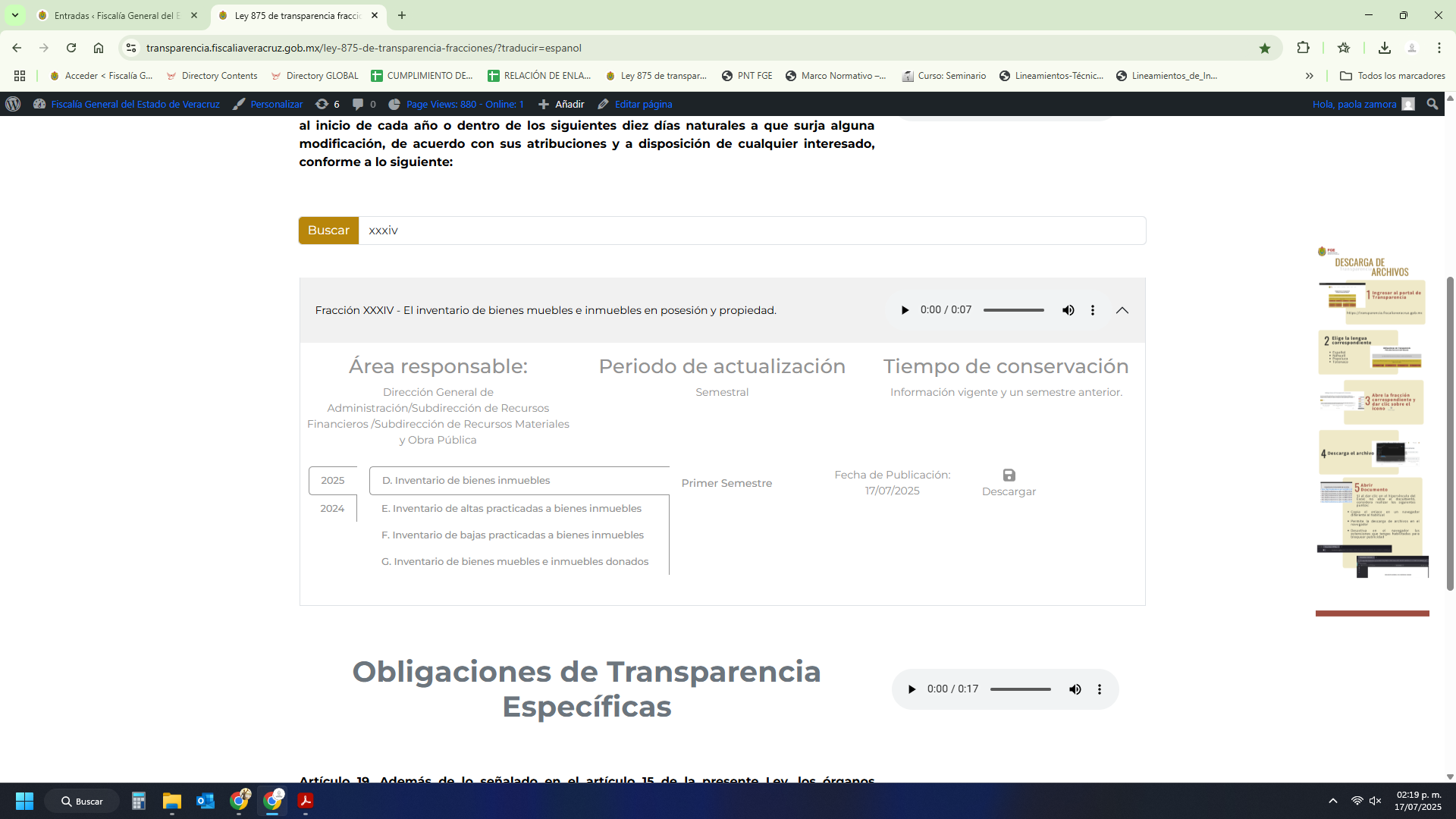Open the Fracción XXXIV audio options menu
This screenshot has width=1456, height=819.
[1093, 310]
